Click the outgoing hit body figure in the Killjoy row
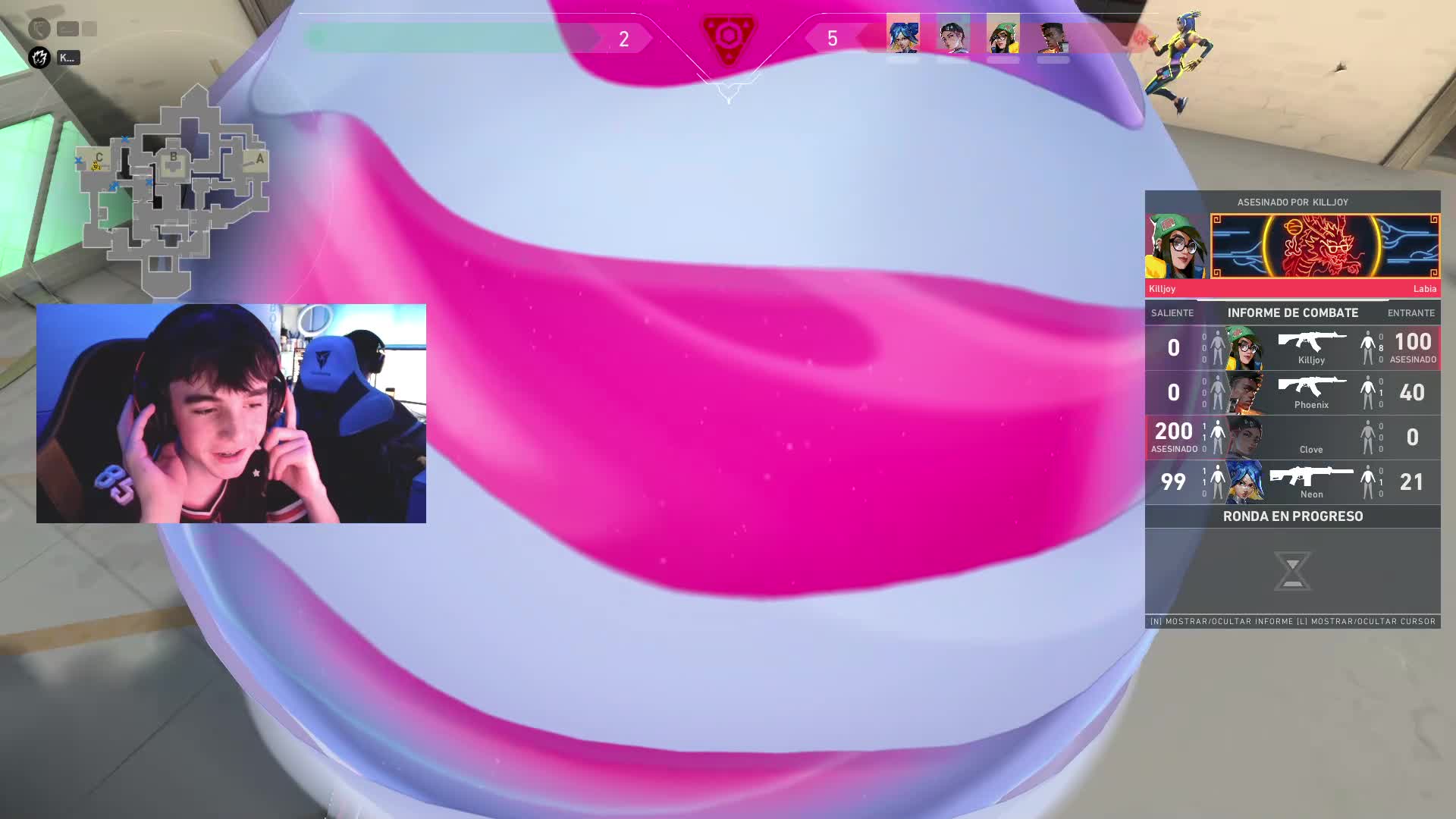This screenshot has height=819, width=1456. (x=1217, y=348)
